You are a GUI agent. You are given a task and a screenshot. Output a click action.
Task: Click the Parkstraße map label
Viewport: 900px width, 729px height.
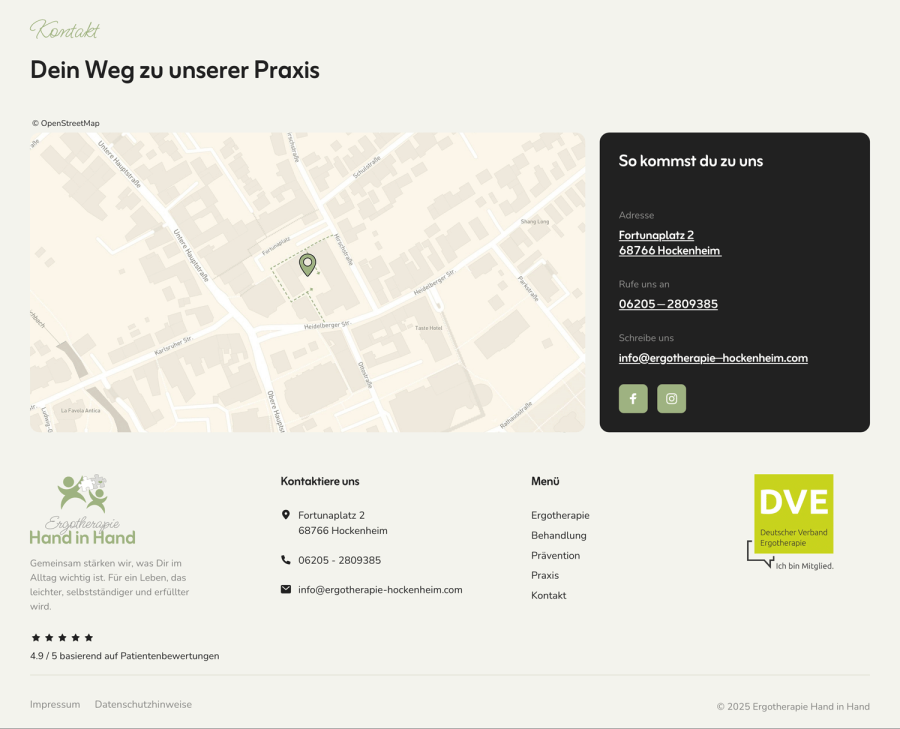pyautogui.click(x=528, y=289)
